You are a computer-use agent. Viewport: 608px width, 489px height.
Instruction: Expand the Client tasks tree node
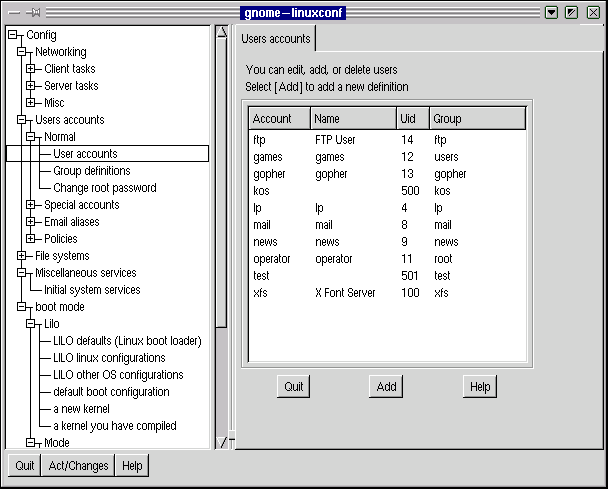(x=31, y=69)
